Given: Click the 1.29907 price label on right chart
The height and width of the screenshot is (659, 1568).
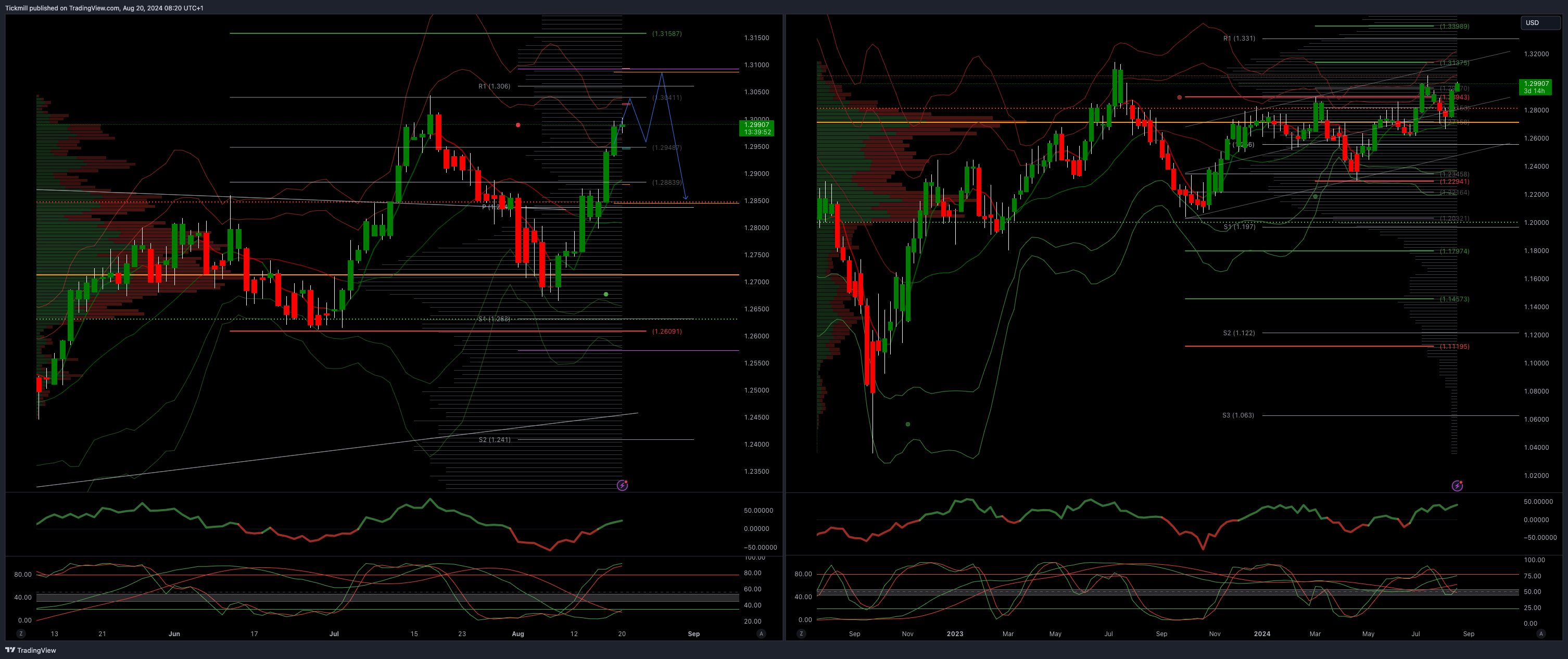Looking at the screenshot, I should pos(1535,87).
